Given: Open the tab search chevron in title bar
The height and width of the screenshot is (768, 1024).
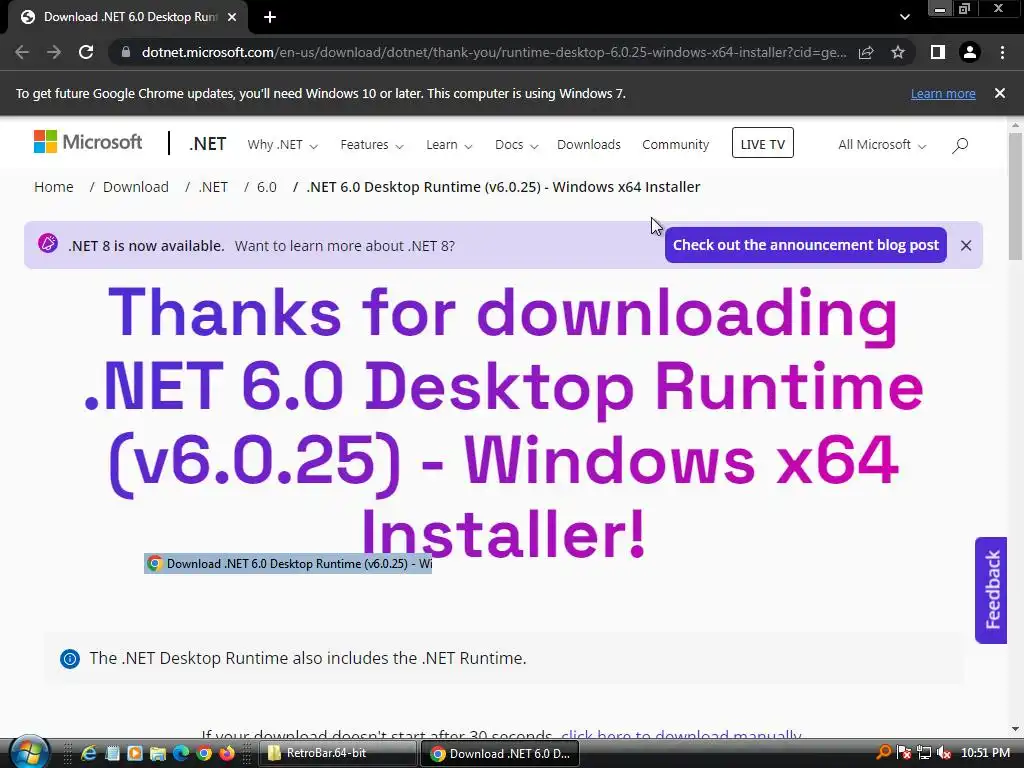Looking at the screenshot, I should tap(904, 17).
